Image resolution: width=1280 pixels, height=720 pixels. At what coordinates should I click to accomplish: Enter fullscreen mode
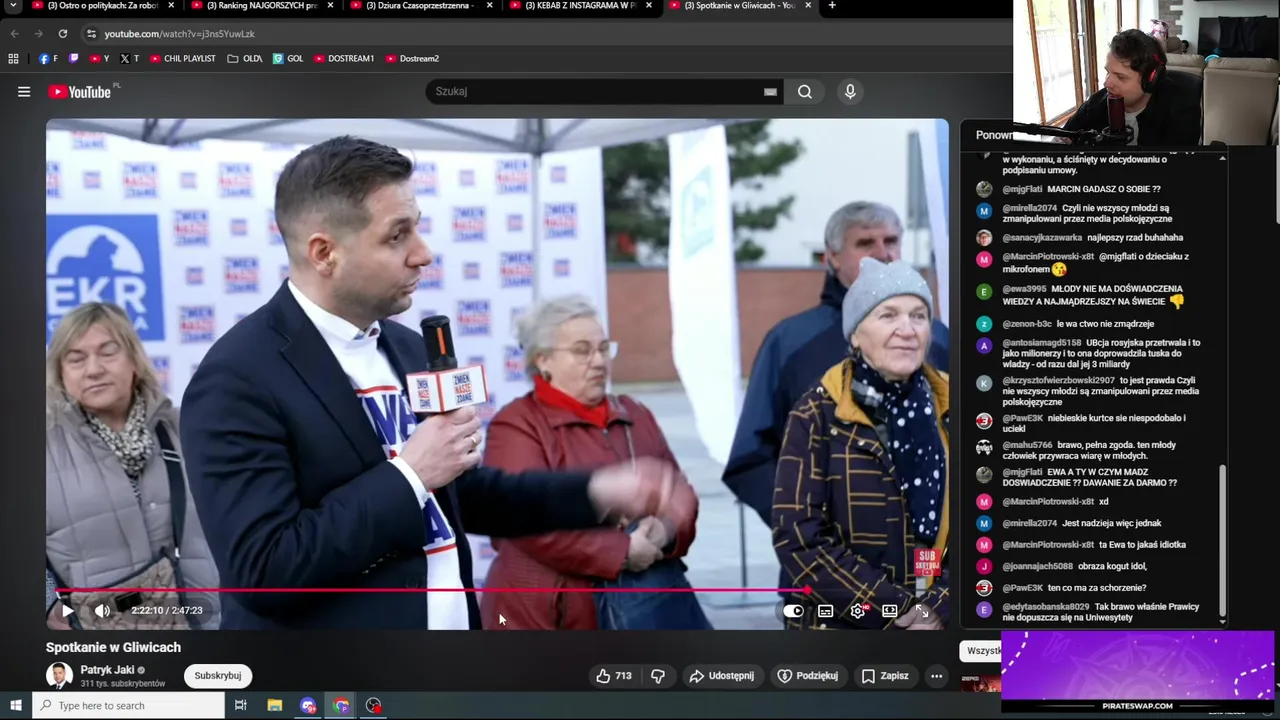pyautogui.click(x=922, y=611)
